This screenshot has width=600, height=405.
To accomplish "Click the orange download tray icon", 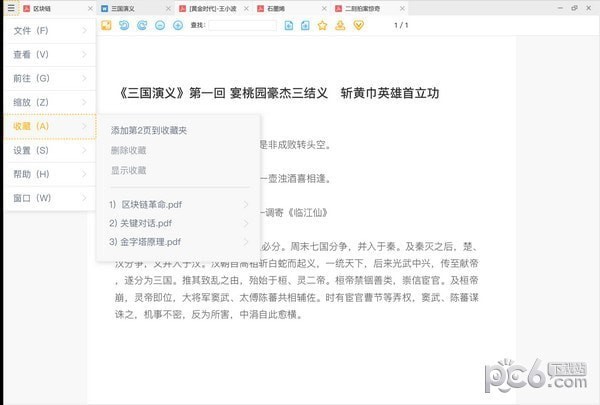I will tap(340, 25).
